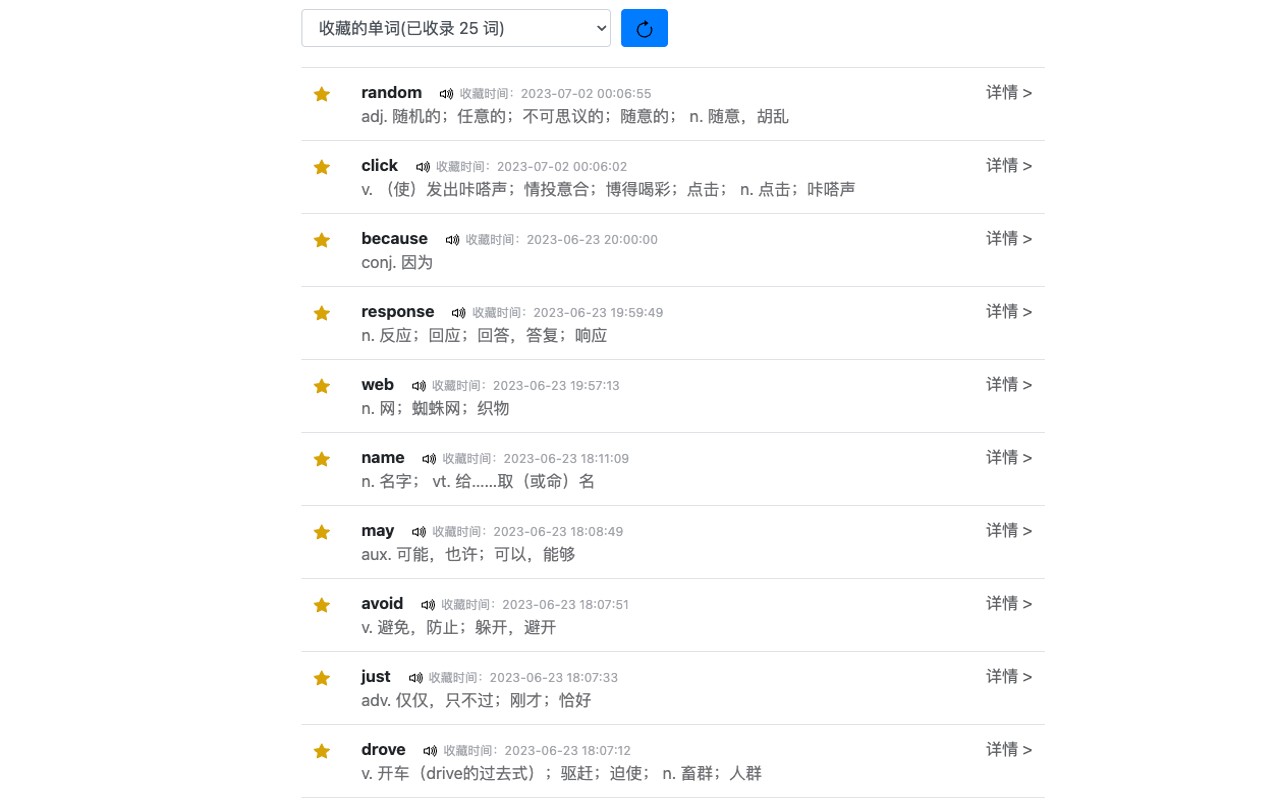Select the word title just
This screenshot has width=1280, height=800.
[376, 676]
